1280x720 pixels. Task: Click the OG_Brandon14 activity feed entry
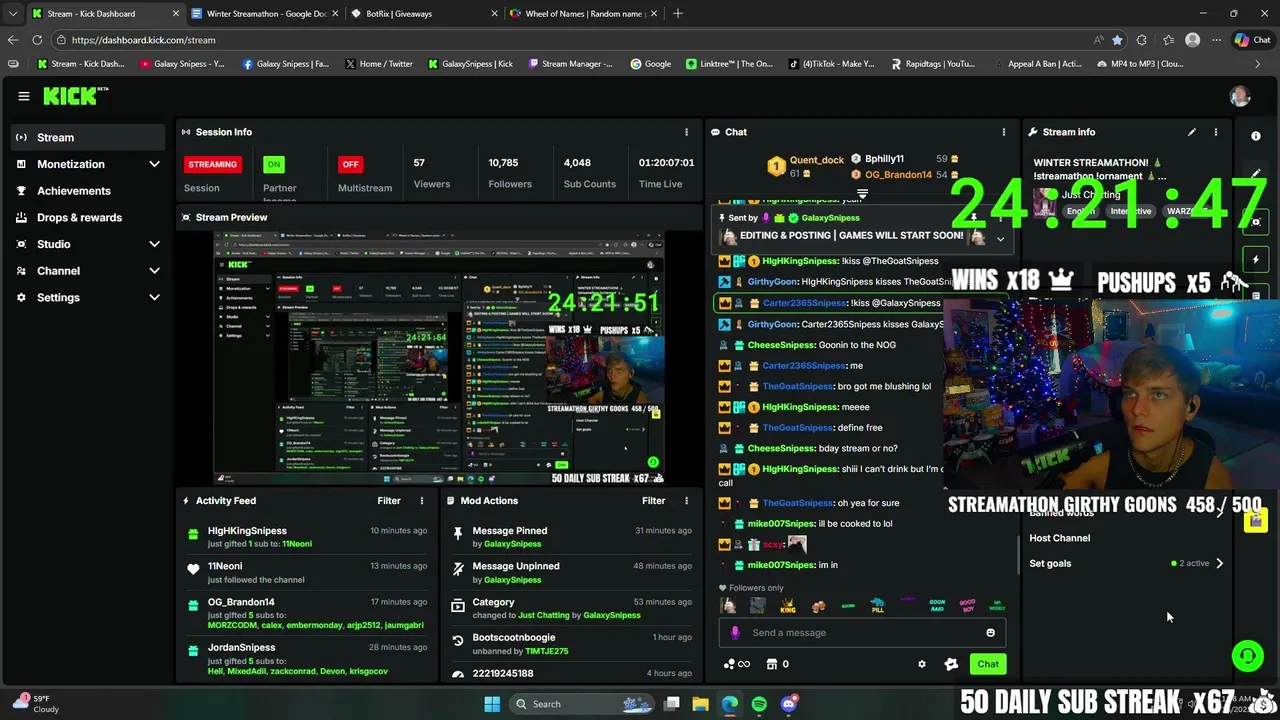[x=307, y=613]
